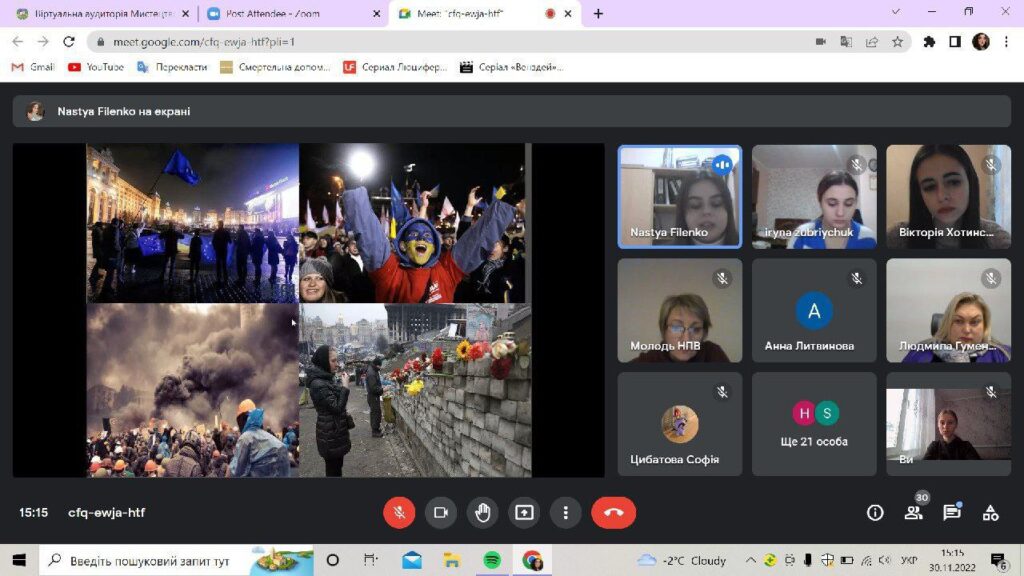
Task: Expand the hidden system tray icons chevron
Action: pyautogui.click(x=751, y=560)
